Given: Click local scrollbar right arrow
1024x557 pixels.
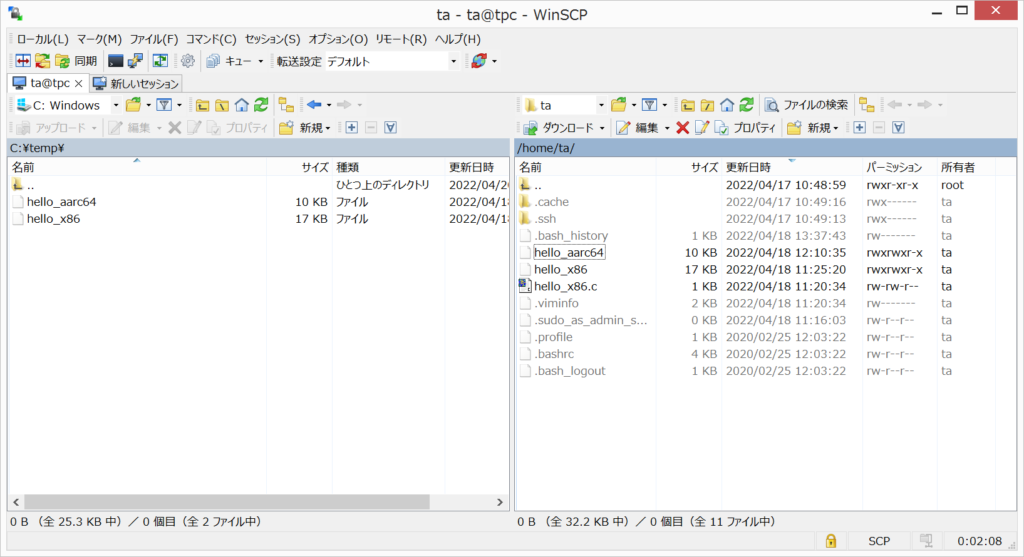Looking at the screenshot, I should point(500,502).
